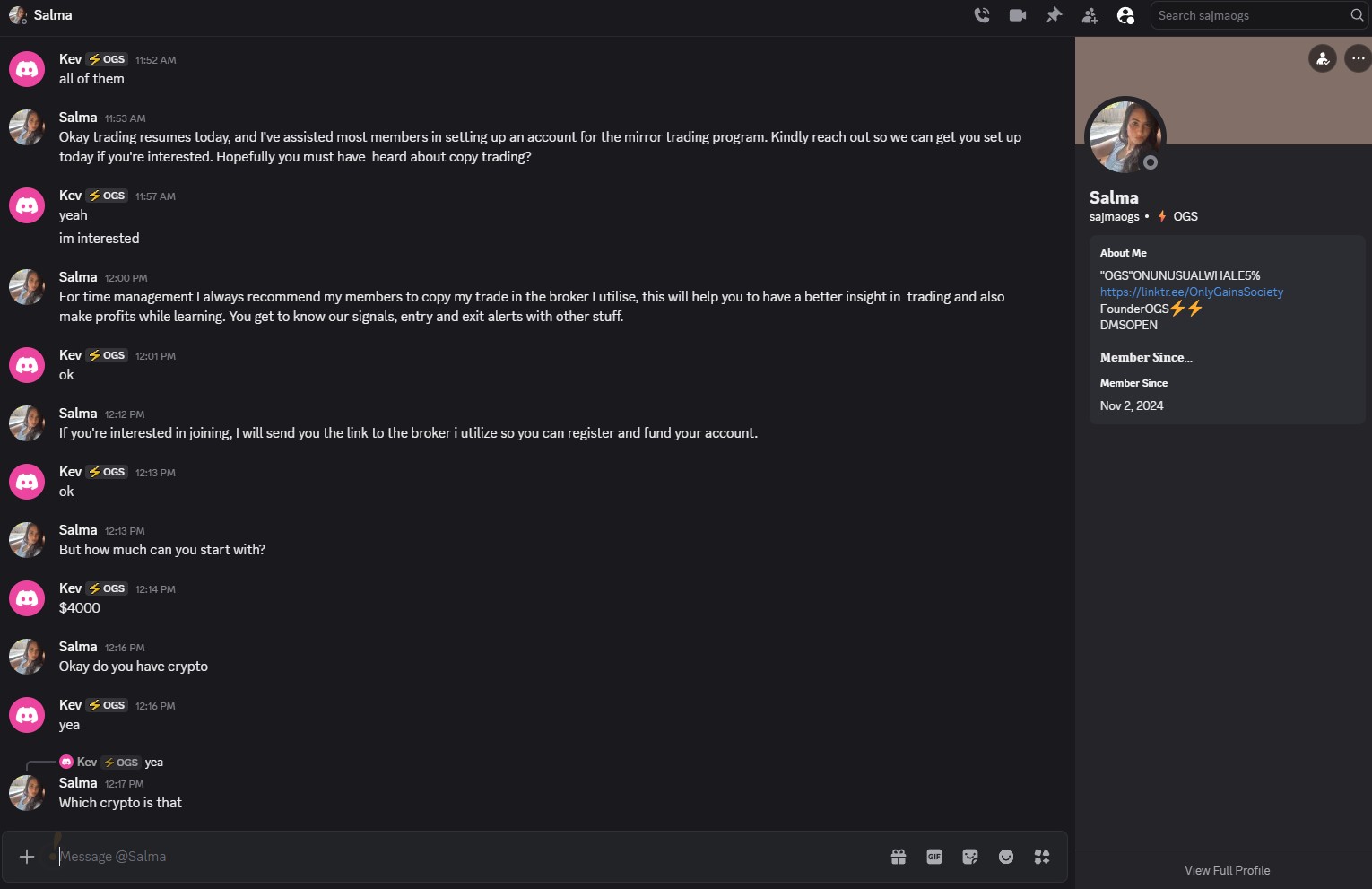The width and height of the screenshot is (1372, 889).
Task: Open the profile more options menu
Action: point(1359,58)
